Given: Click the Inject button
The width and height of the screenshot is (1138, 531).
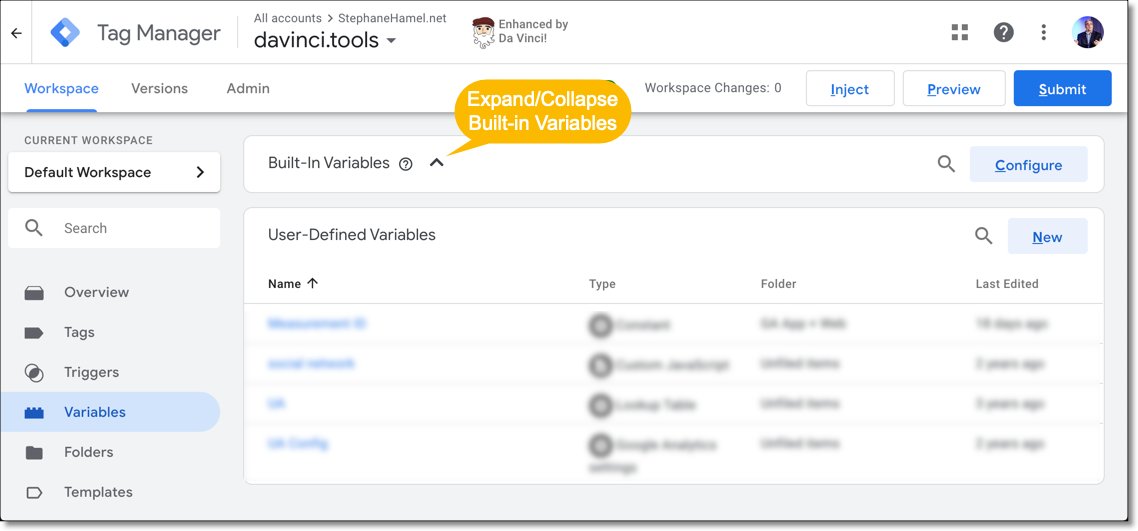Looking at the screenshot, I should 850,88.
